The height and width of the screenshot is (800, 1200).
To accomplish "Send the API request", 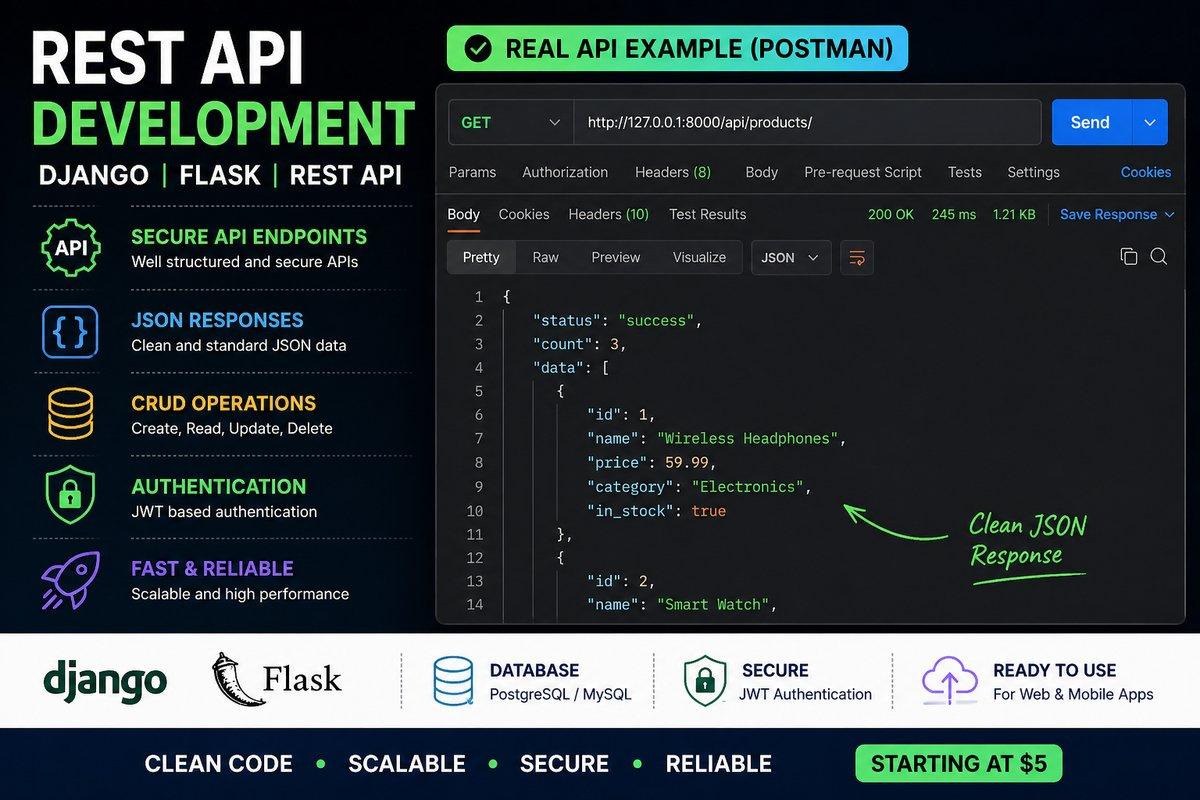I will pyautogui.click(x=1091, y=122).
